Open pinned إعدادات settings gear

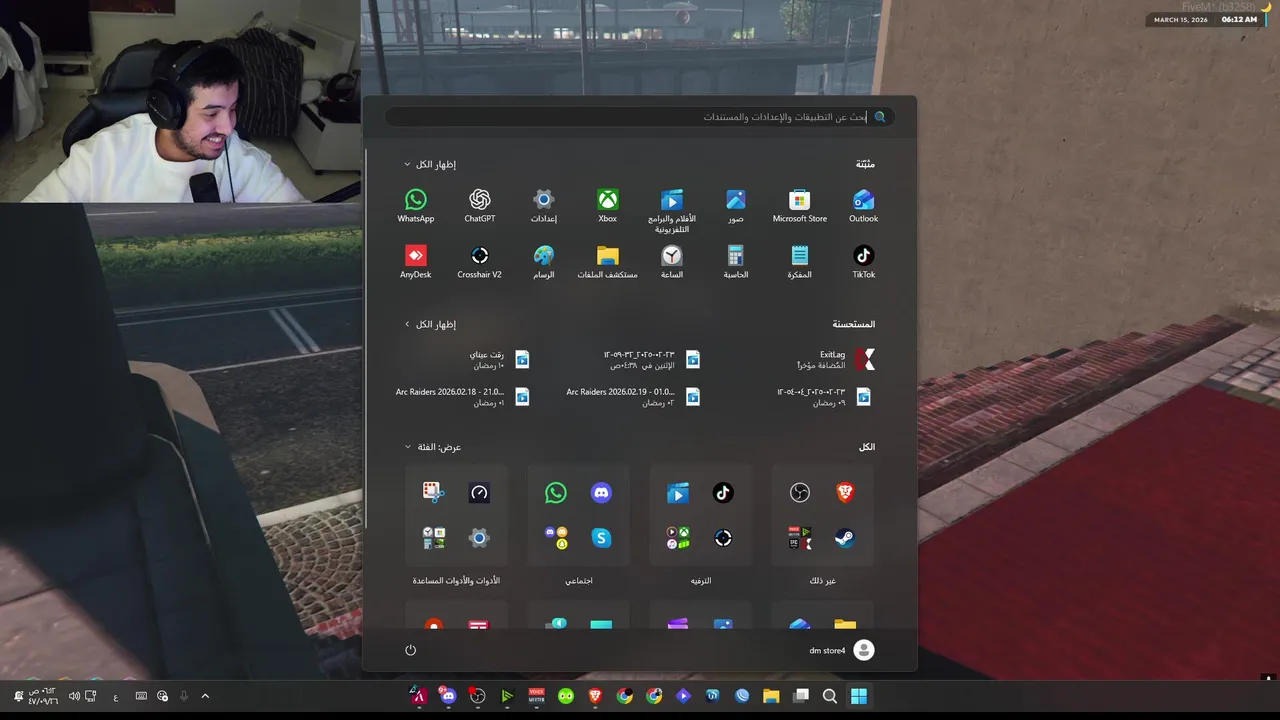pos(544,206)
